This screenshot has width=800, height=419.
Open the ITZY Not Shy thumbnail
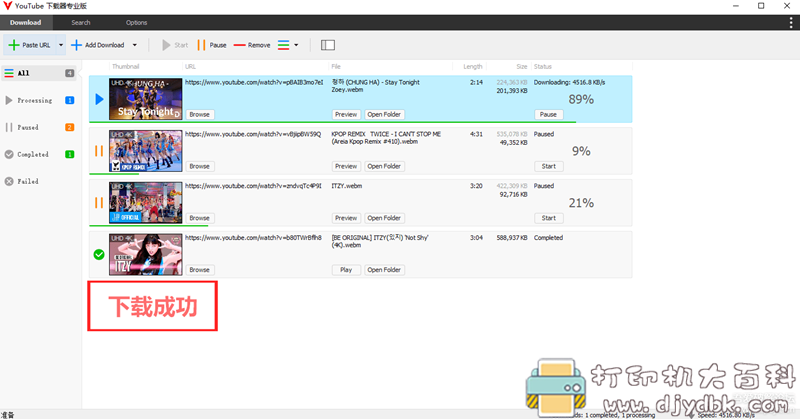pyautogui.click(x=145, y=255)
